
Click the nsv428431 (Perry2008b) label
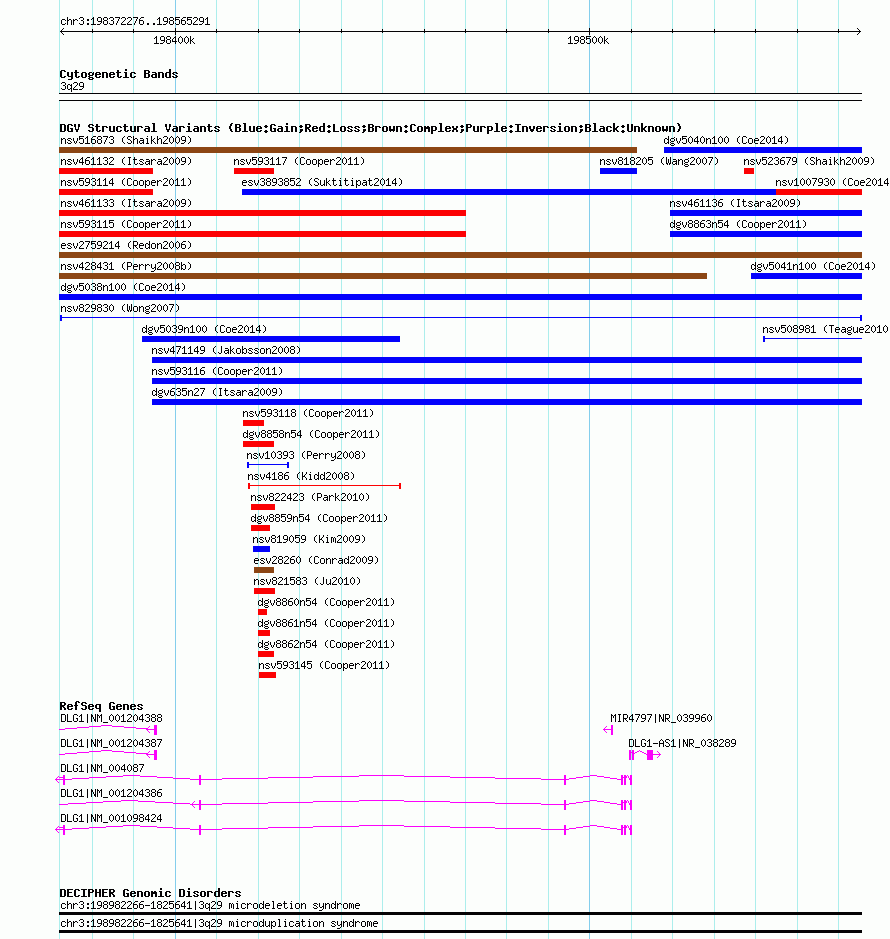click(x=126, y=266)
